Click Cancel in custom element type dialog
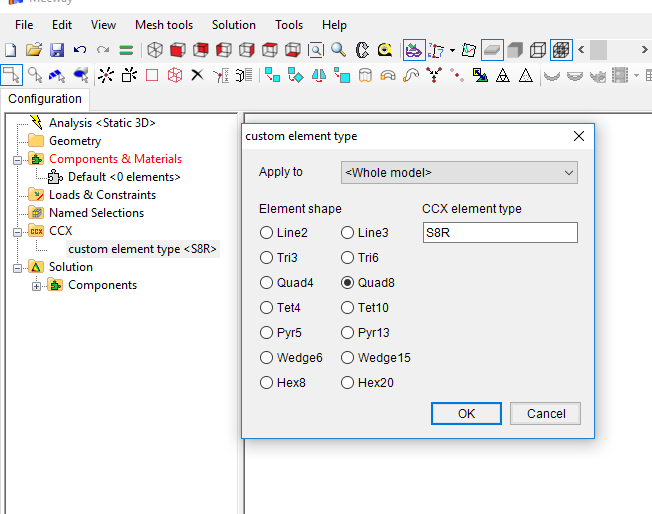 tap(546, 413)
